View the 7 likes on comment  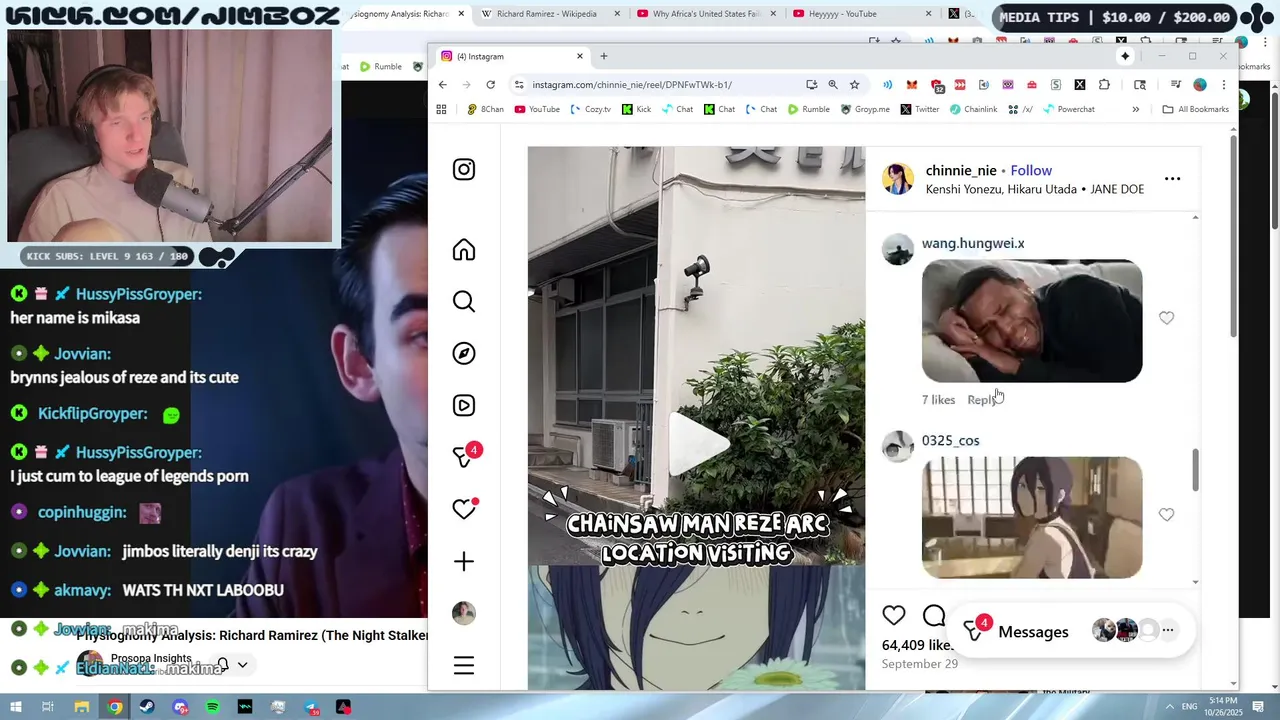(x=938, y=400)
